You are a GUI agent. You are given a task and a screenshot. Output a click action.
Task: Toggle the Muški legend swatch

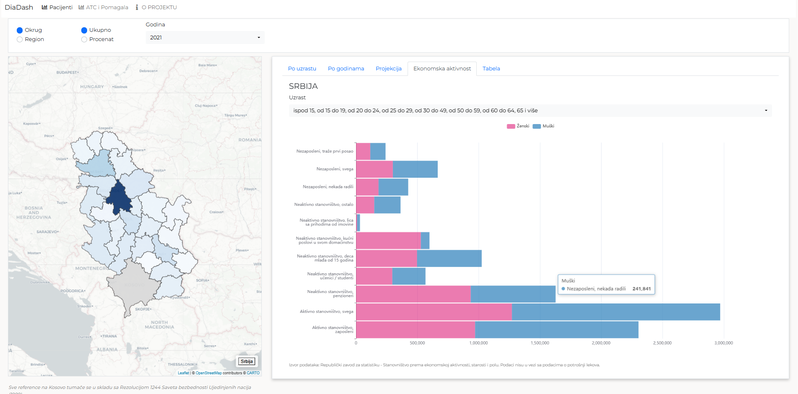[536, 126]
